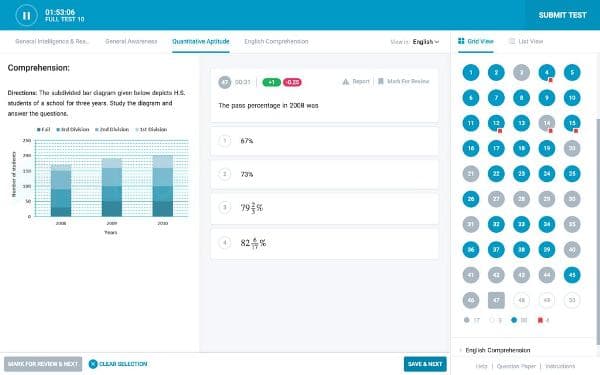Click the right panel vertical scrollbar
The image size is (600, 375).
coord(598,230)
